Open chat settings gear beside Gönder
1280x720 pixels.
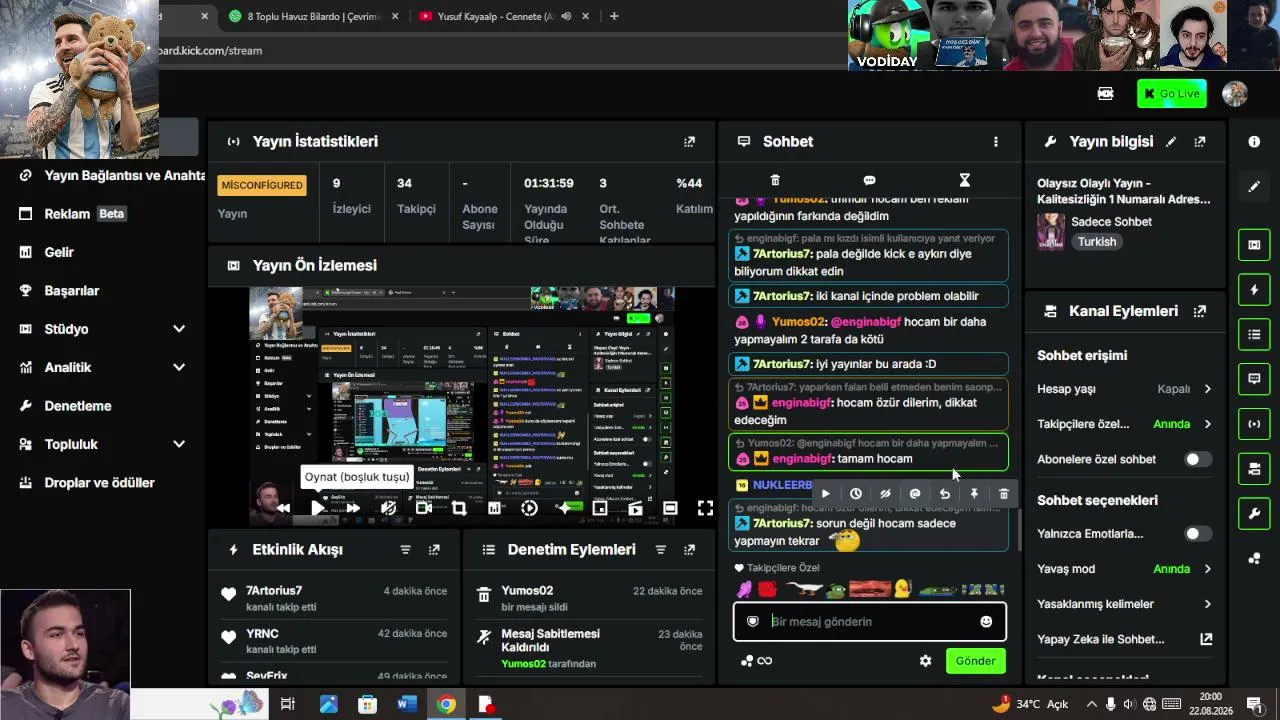[925, 661]
